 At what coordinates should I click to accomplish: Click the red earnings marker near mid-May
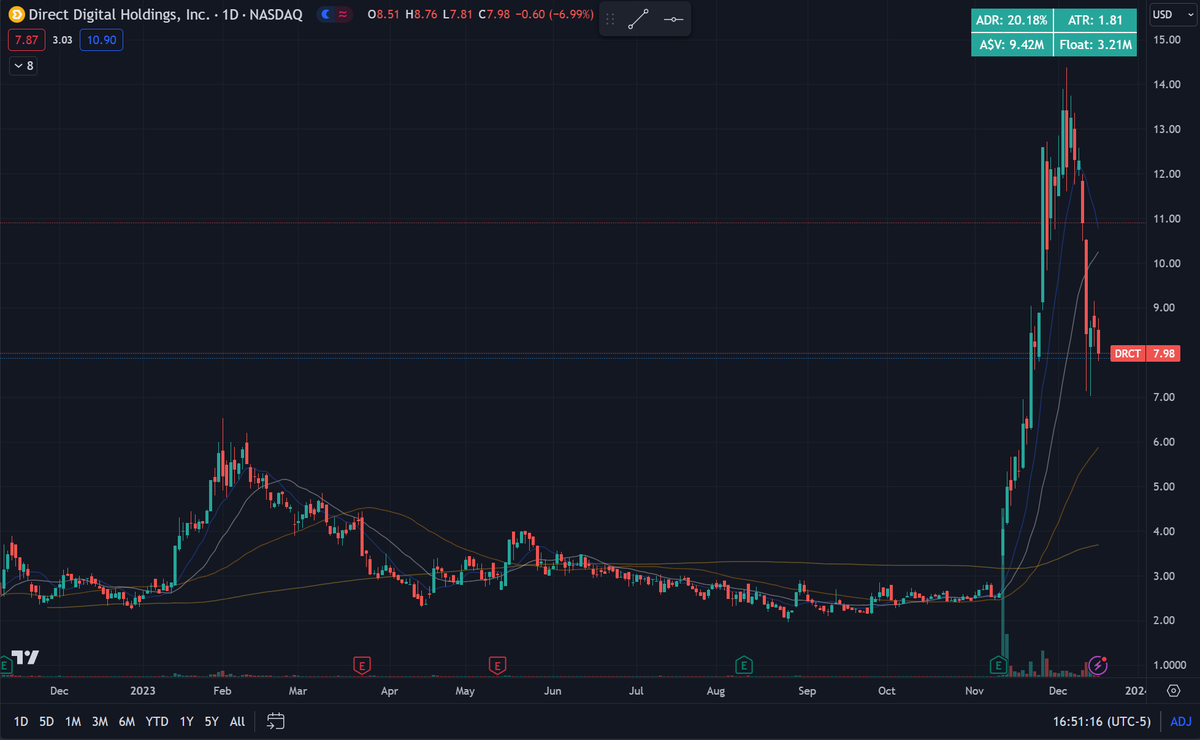click(x=496, y=664)
